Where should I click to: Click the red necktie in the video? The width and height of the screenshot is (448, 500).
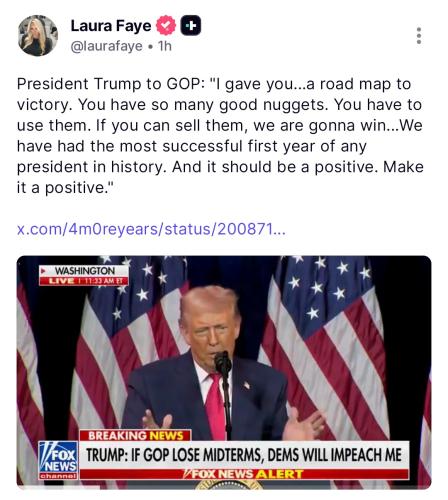coord(216,405)
